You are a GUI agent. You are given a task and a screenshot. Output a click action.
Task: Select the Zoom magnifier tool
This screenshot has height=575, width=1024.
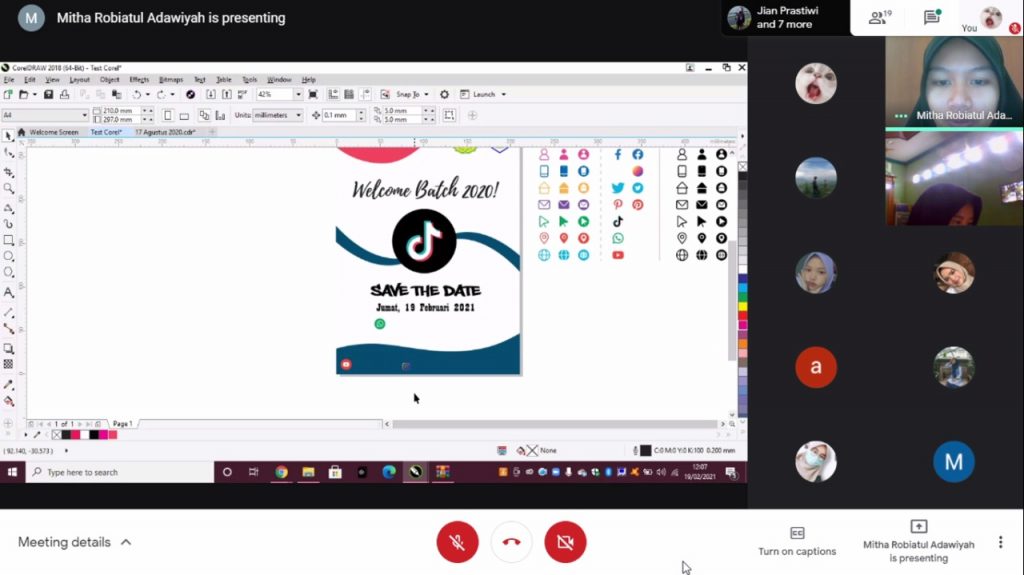8,189
